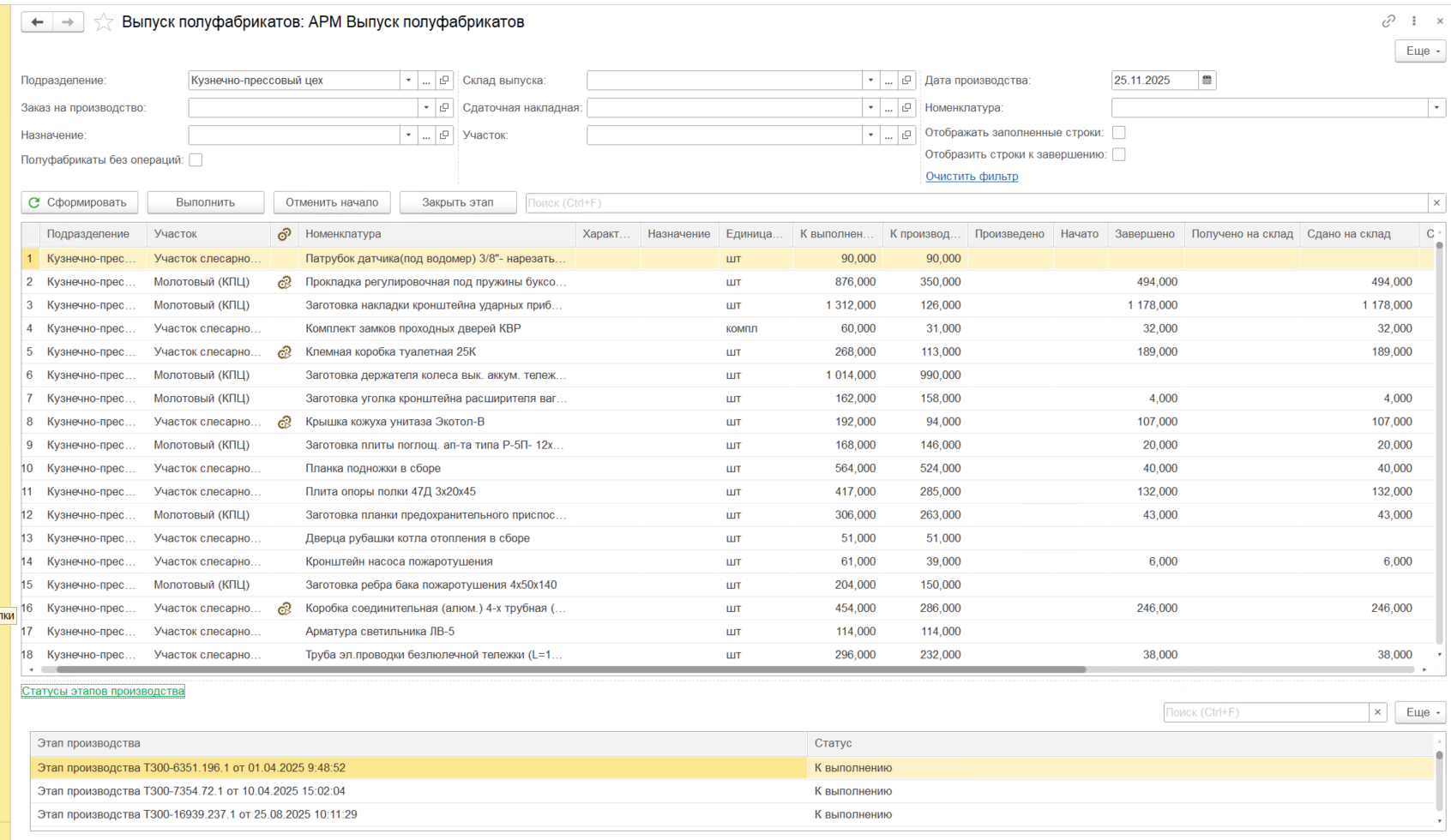Viewport: 1451px width, 840px height.
Task: Expand the Подразделение dropdown list
Action: [408, 81]
